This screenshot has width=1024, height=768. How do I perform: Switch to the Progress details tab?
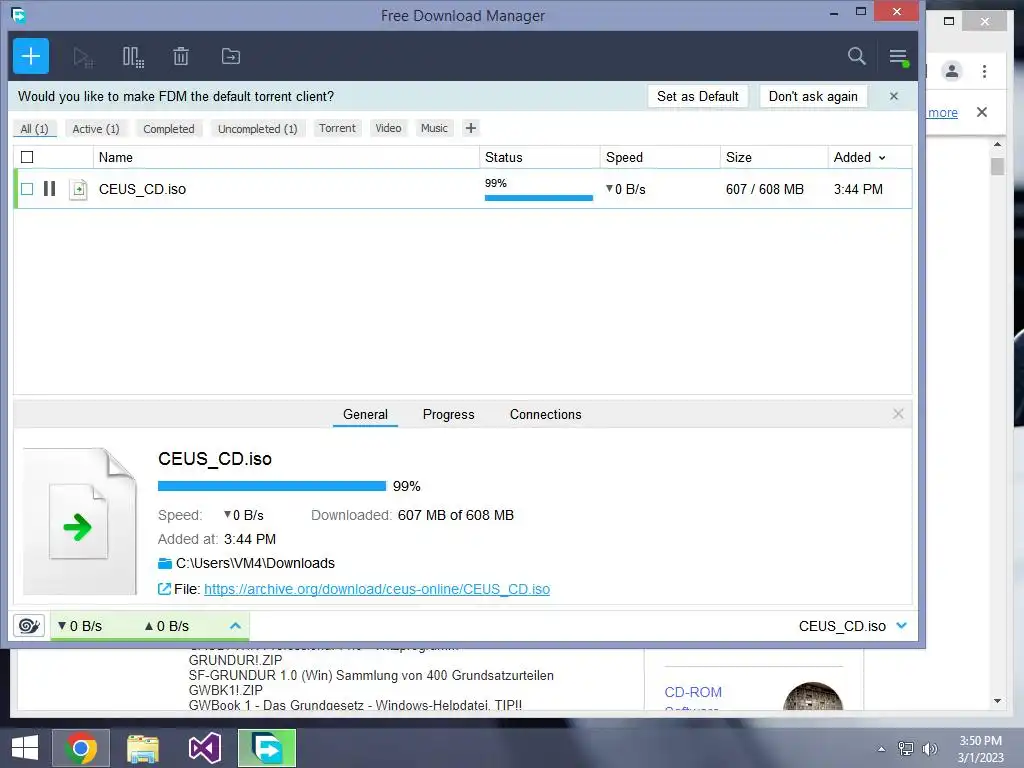tap(449, 415)
